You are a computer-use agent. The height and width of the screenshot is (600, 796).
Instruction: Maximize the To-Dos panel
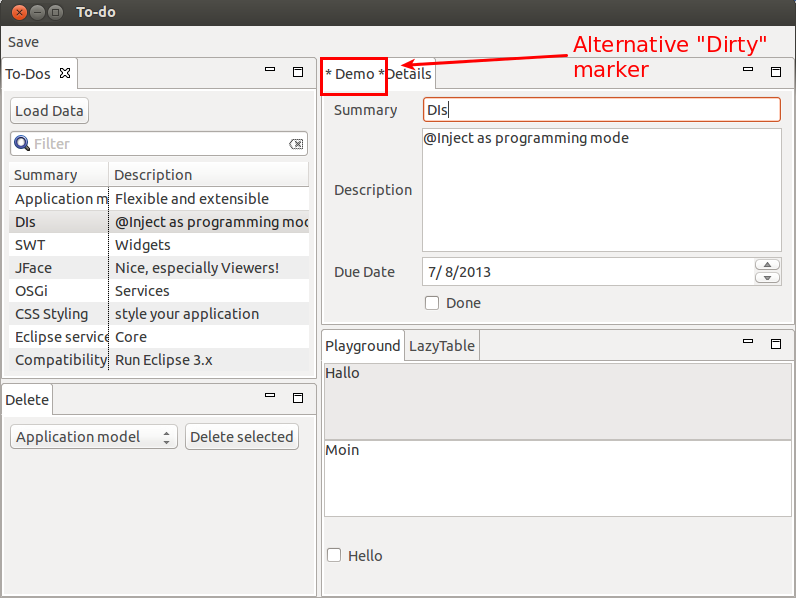click(x=298, y=72)
